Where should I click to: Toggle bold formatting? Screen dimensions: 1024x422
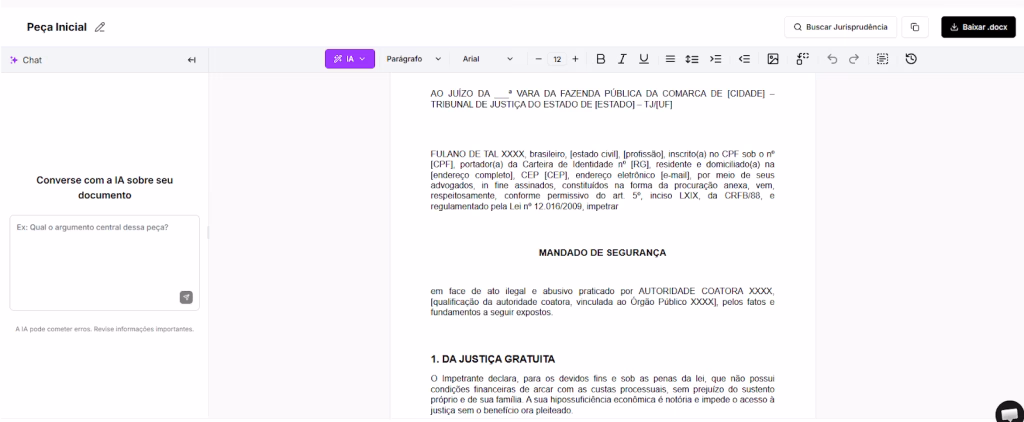pos(601,59)
